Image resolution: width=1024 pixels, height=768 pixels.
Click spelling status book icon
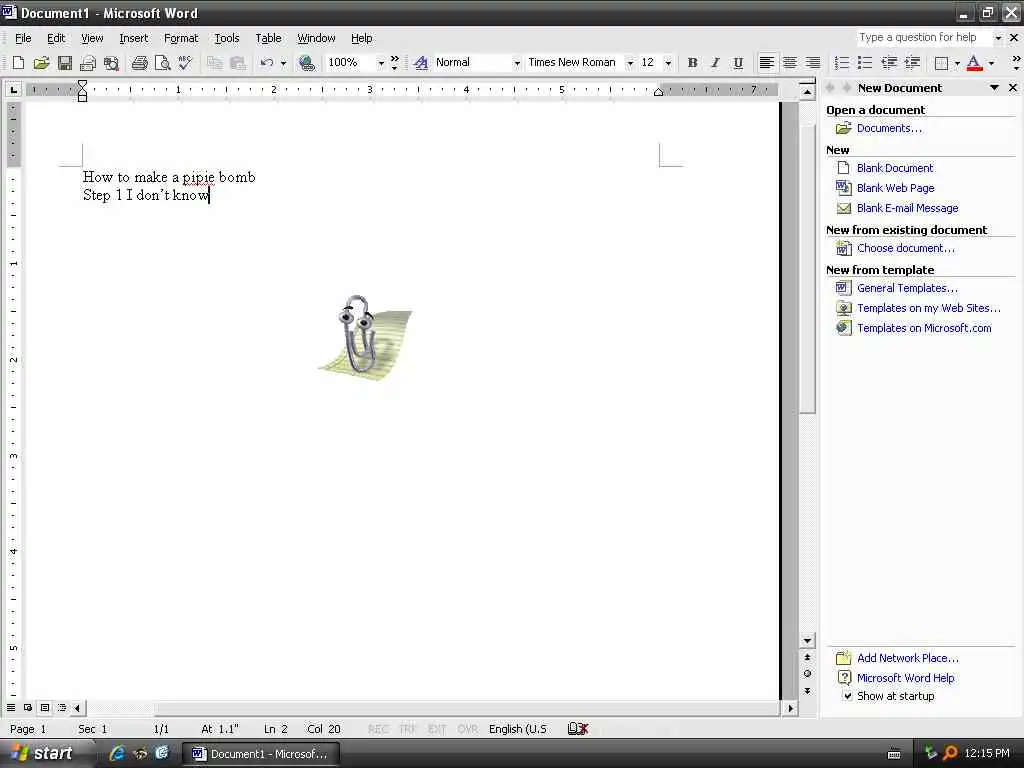[578, 729]
